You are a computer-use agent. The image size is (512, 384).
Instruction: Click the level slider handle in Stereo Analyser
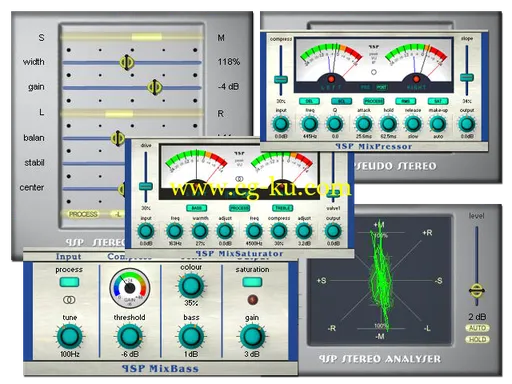click(477, 291)
